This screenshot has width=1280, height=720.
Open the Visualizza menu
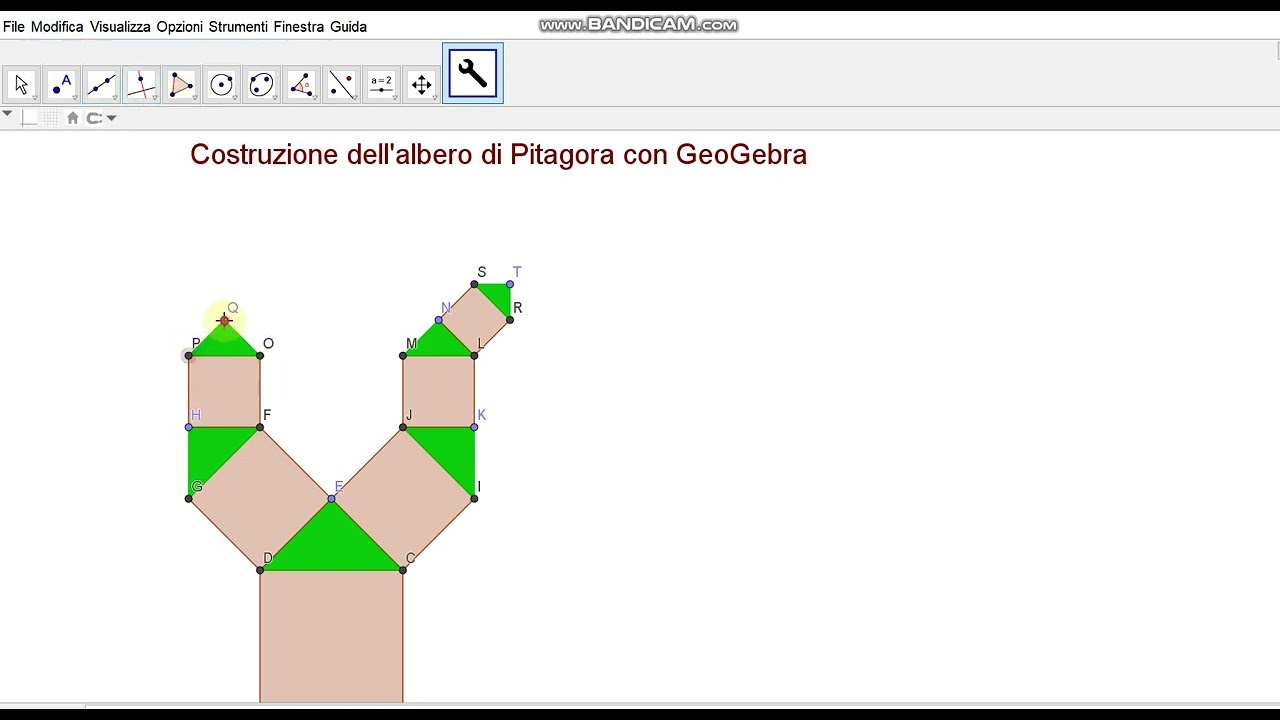[120, 27]
